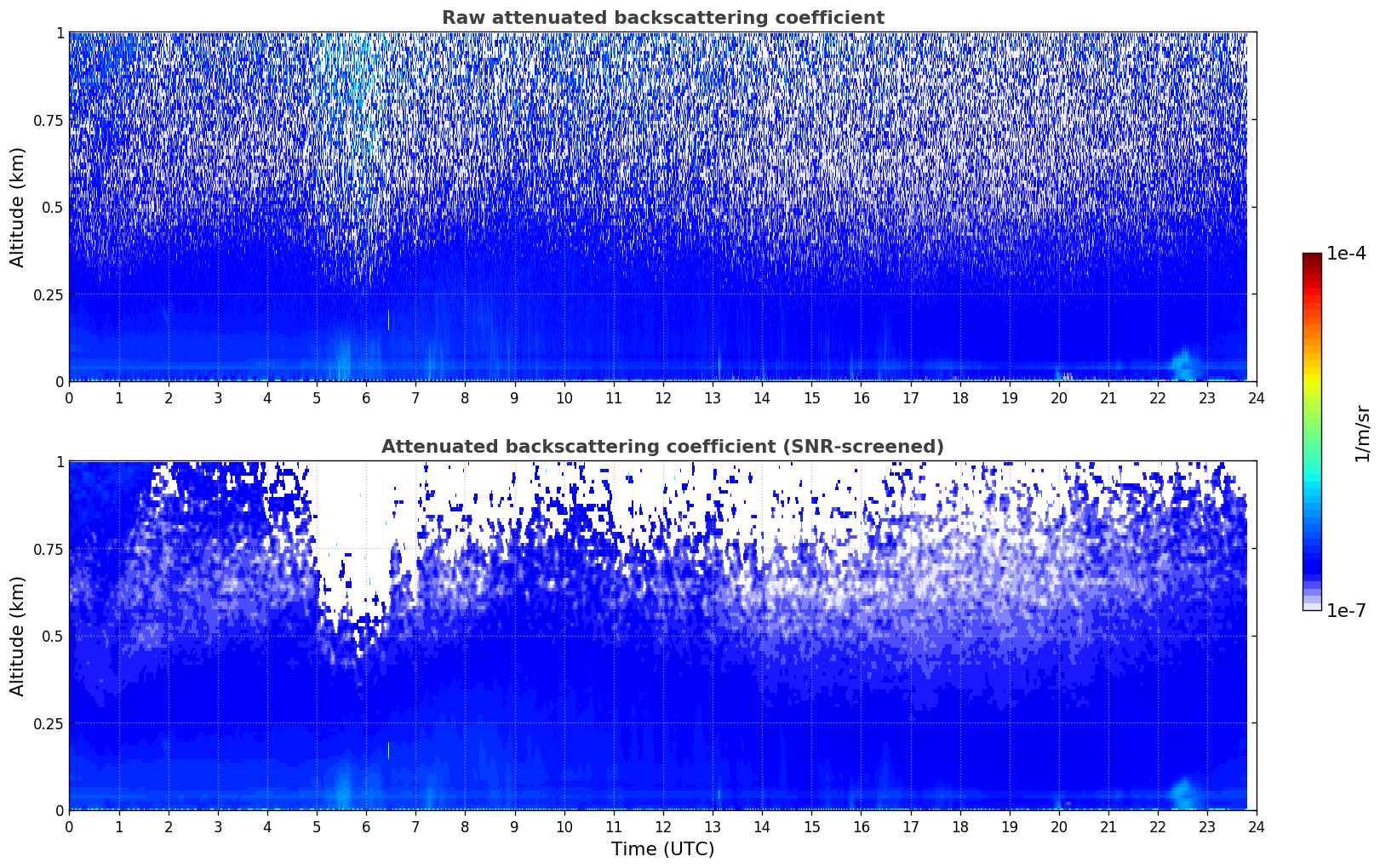Click the '0.5' altitude tick on the bottom plot
Viewport: 1380px width, 868px height.
(x=52, y=636)
